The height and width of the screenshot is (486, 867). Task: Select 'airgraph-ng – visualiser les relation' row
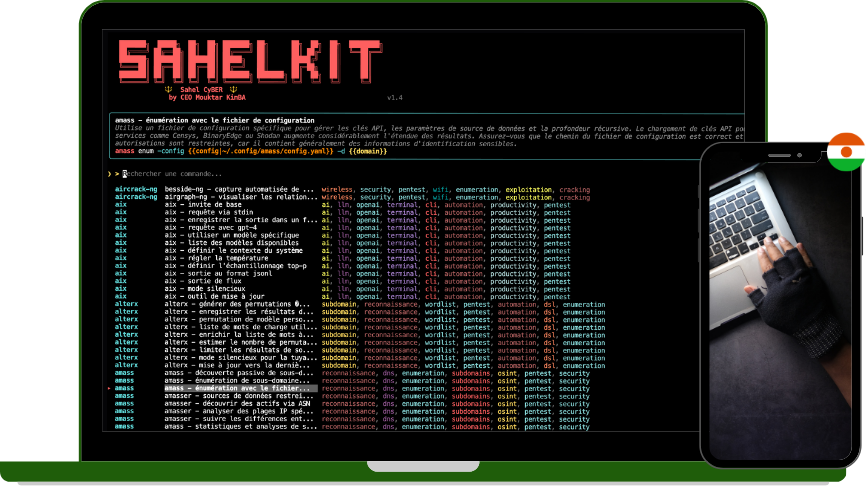point(352,197)
